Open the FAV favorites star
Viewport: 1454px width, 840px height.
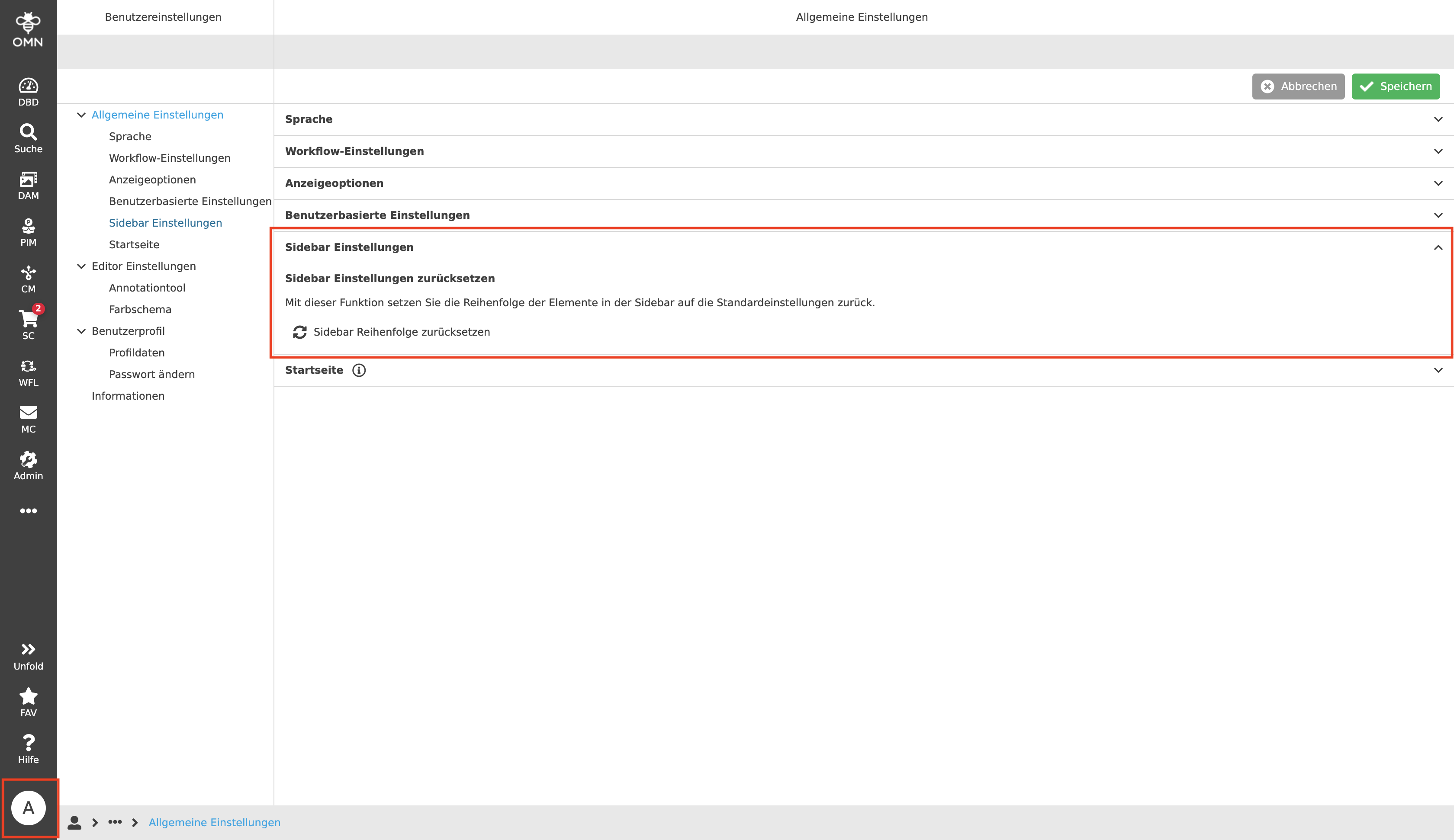point(28,702)
